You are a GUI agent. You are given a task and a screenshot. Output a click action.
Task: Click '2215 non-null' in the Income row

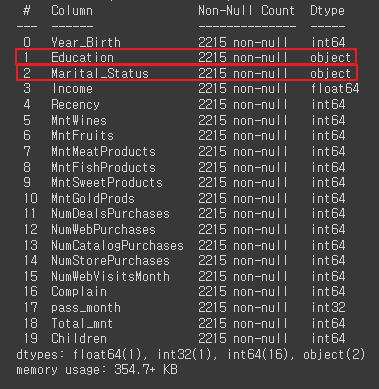click(x=243, y=89)
